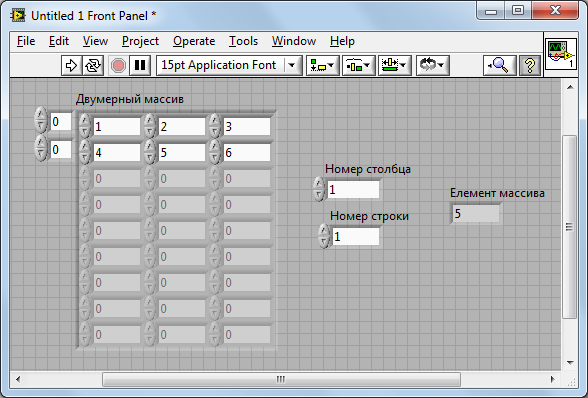Click array cell containing 3

247,127
